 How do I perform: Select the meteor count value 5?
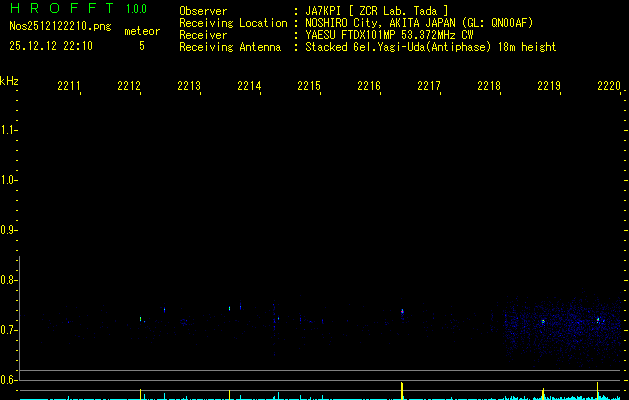(x=141, y=46)
